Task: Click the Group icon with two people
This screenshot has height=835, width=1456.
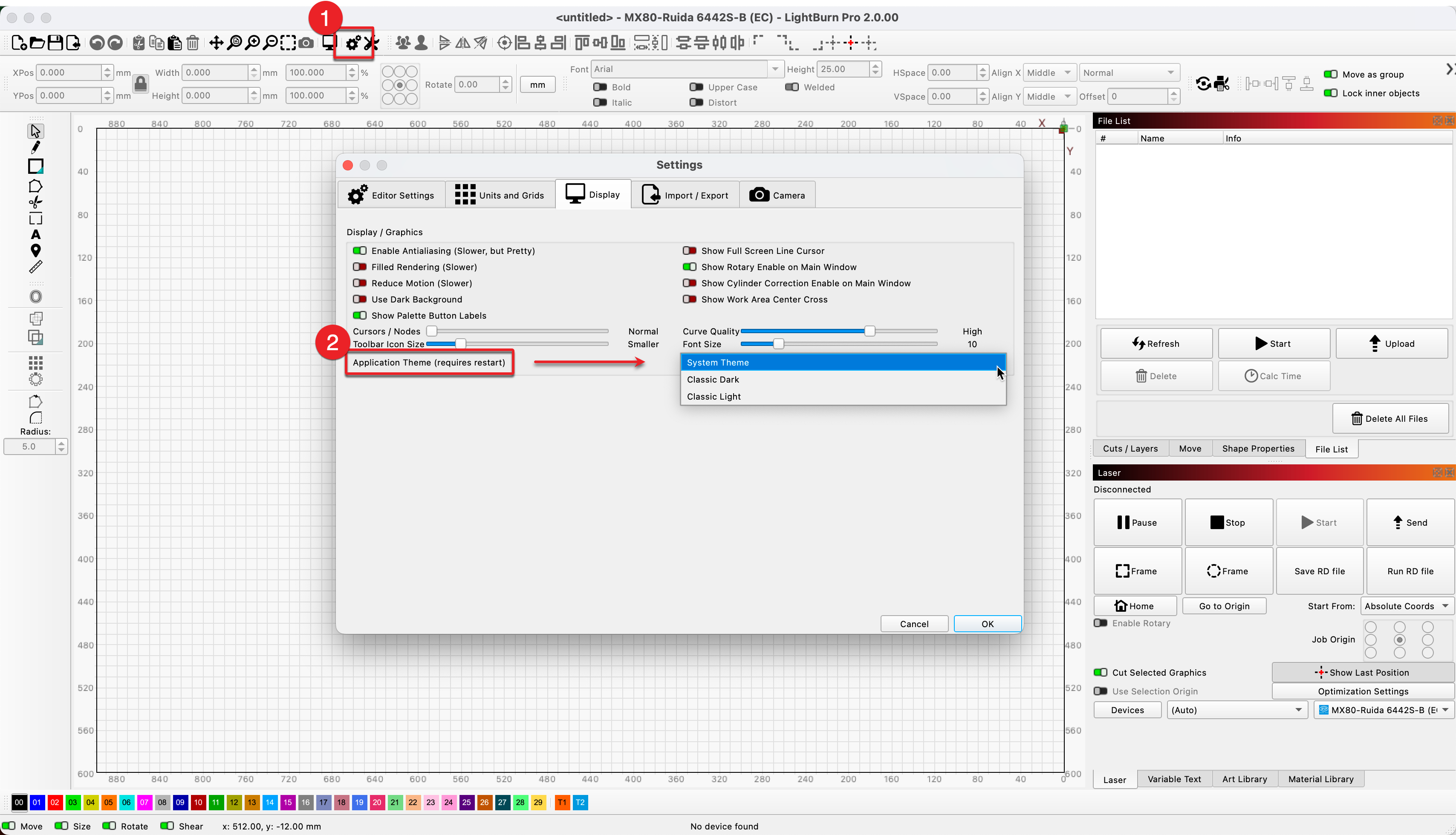Action: (403, 43)
